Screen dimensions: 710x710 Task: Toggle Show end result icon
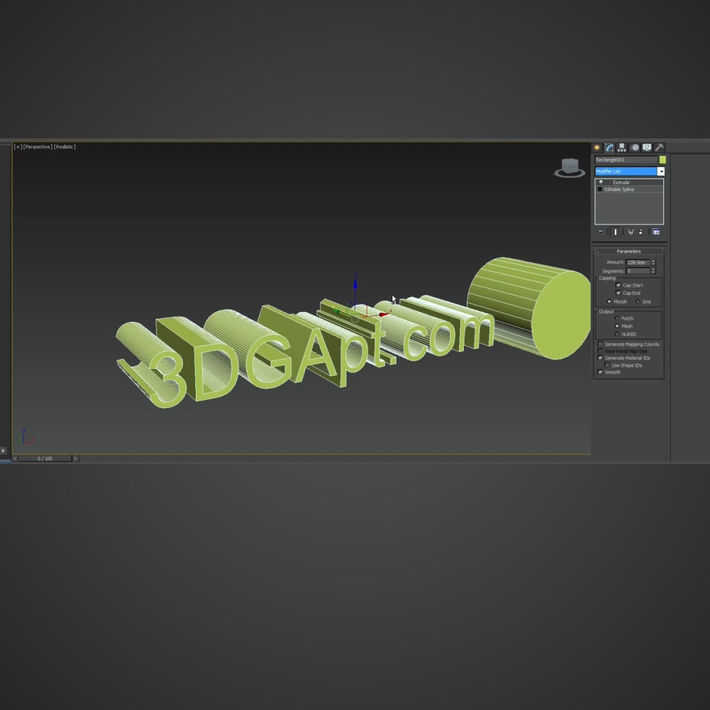615,232
